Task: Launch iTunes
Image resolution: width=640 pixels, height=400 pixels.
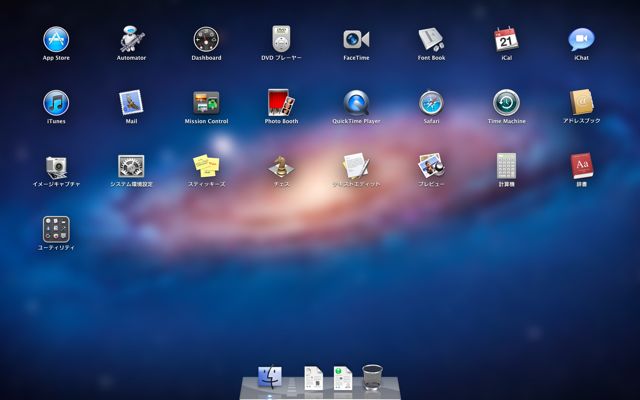Action: coord(56,103)
